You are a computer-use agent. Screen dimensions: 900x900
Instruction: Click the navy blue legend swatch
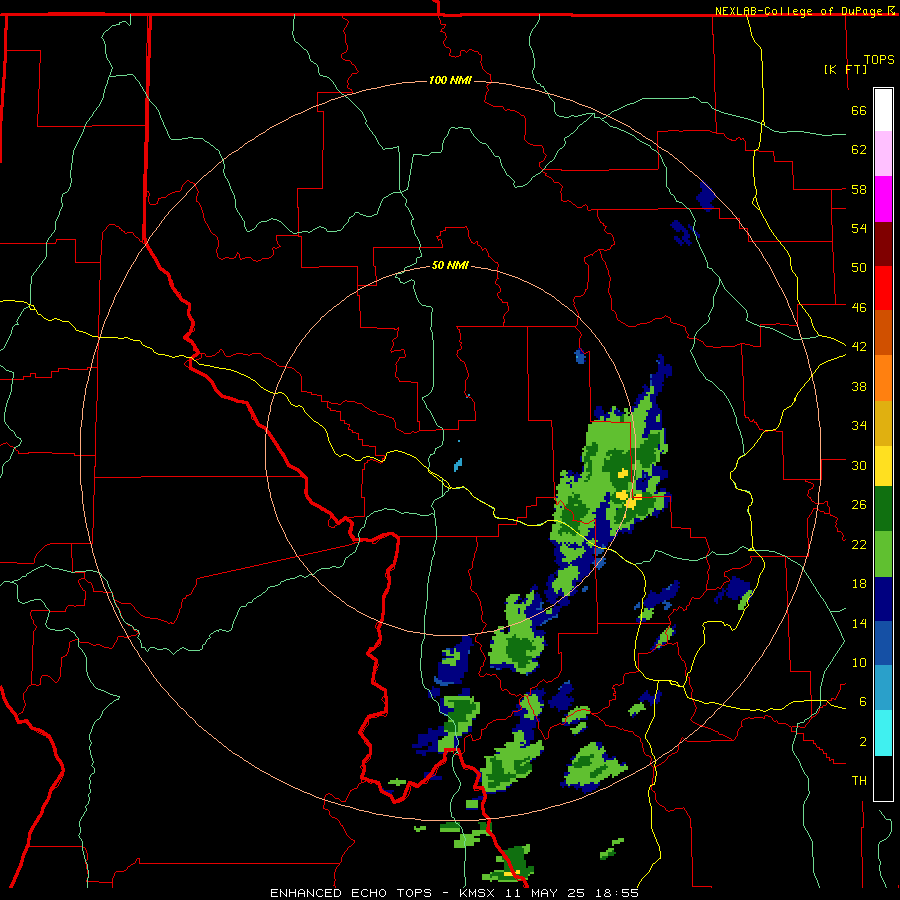883,599
